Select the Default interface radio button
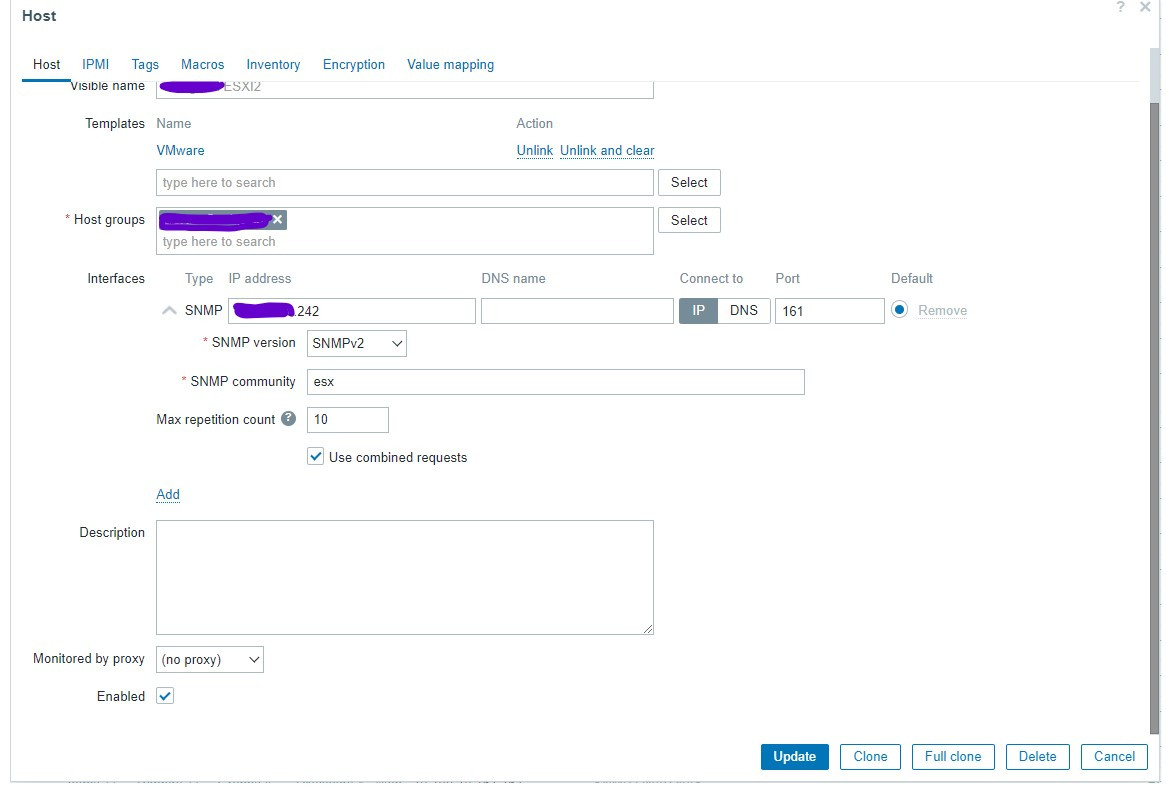Screen dimensions: 1167x790 [899, 310]
